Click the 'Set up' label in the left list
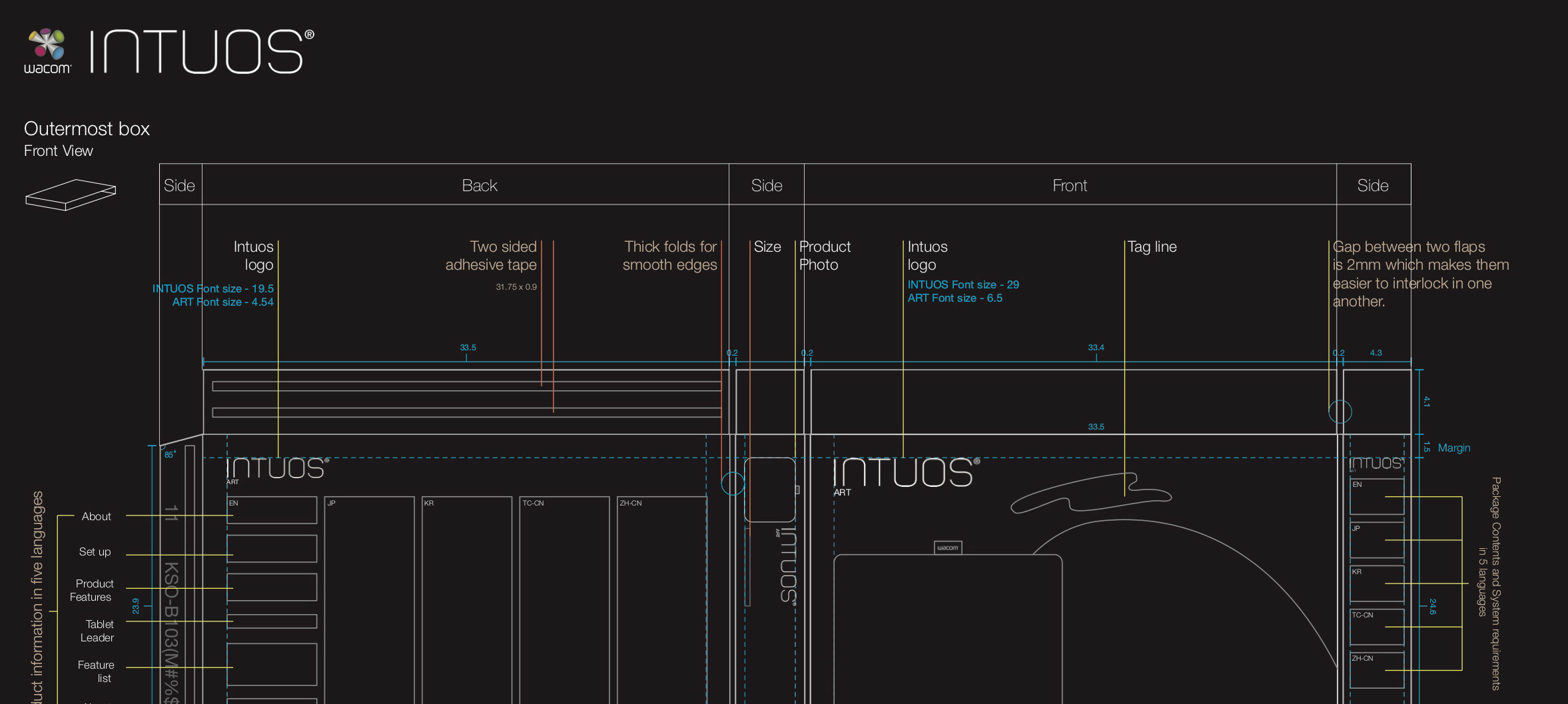 pyautogui.click(x=95, y=551)
